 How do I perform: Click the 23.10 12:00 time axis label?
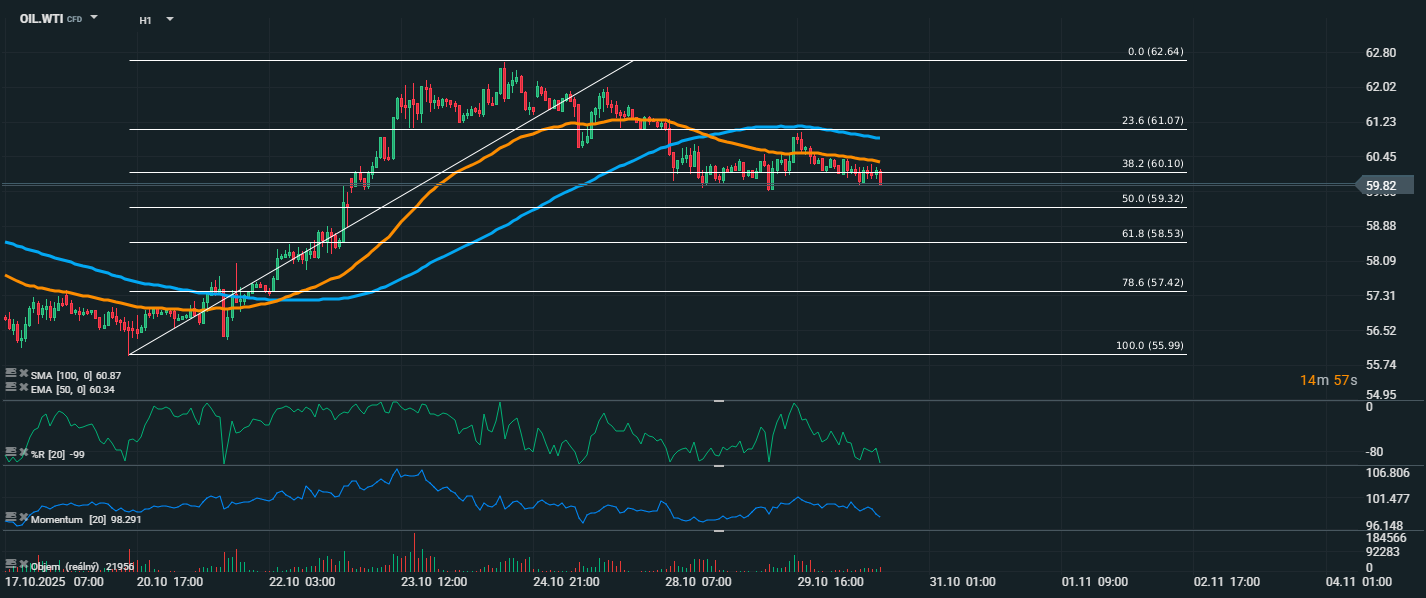(434, 581)
